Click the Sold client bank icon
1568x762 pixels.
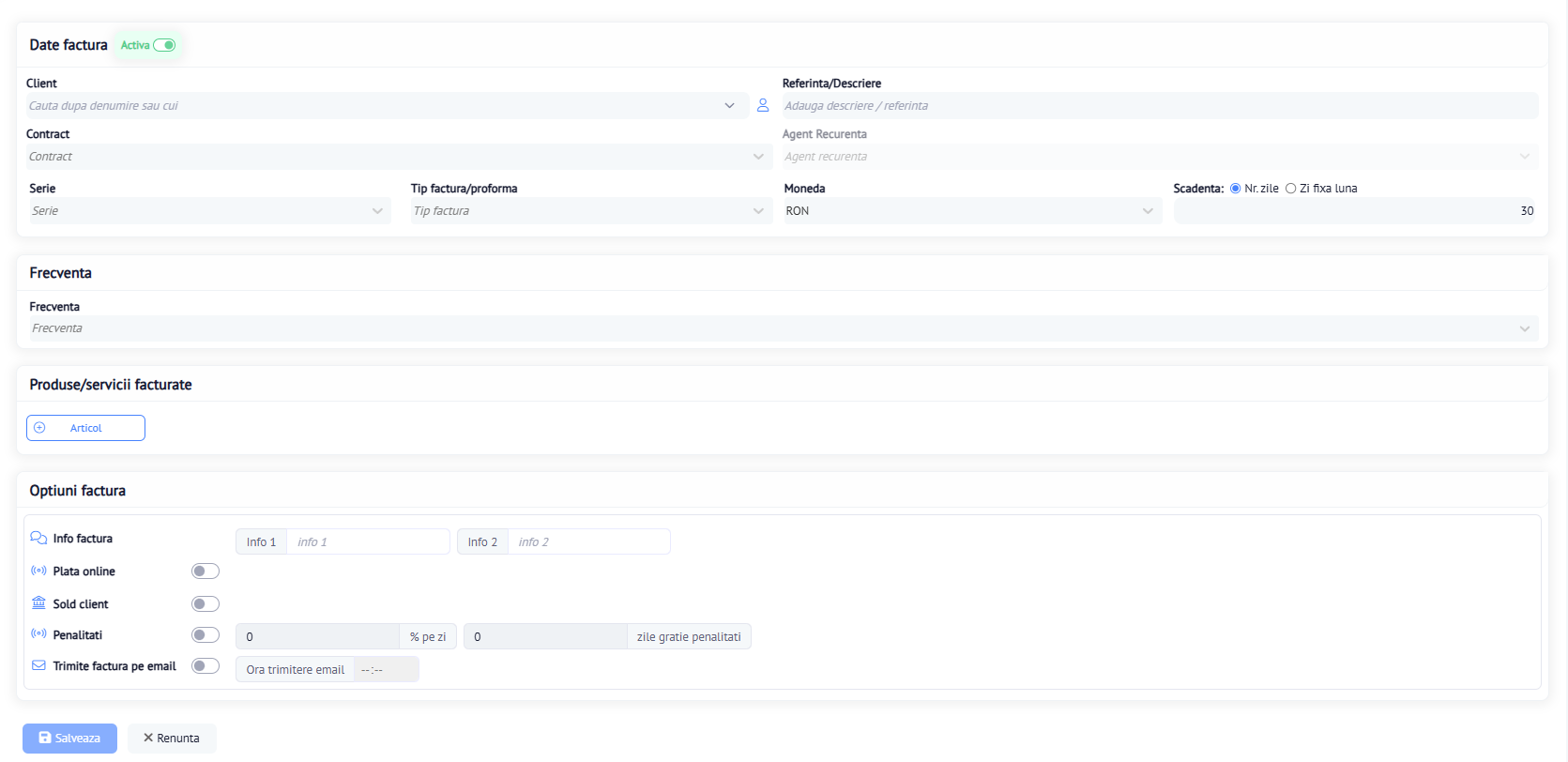point(38,602)
